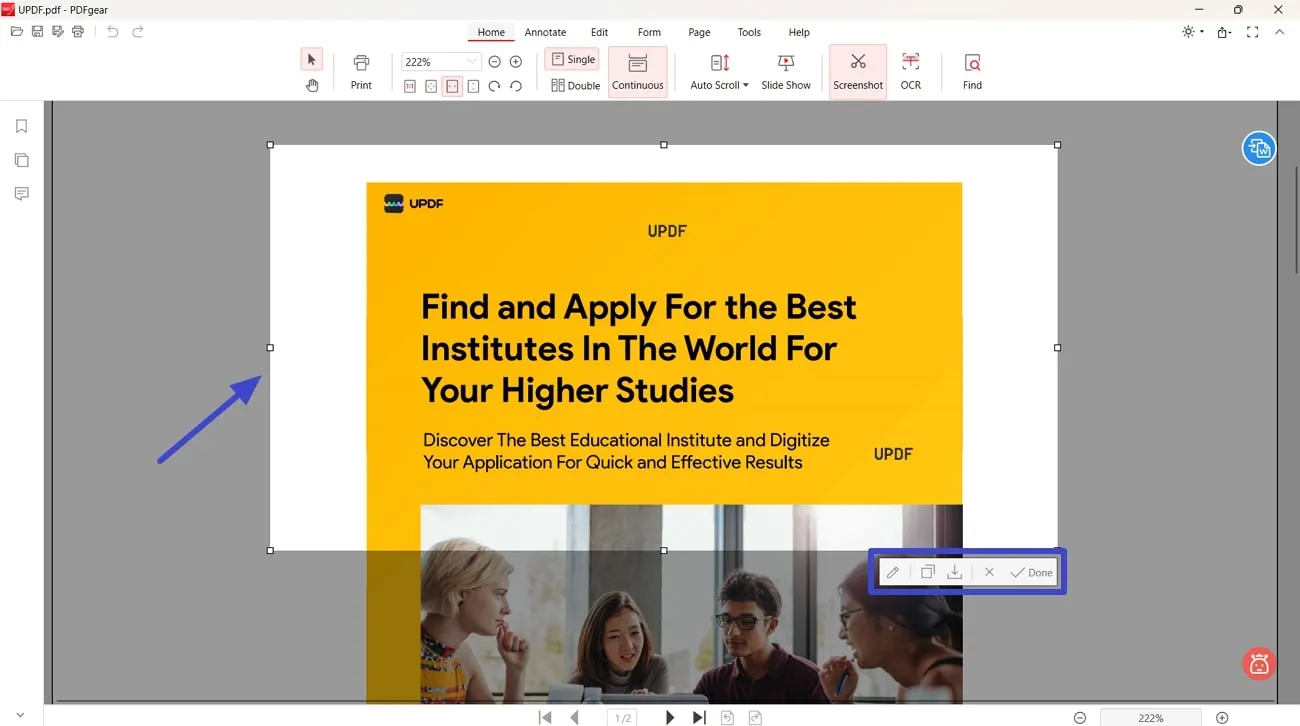This screenshot has width=1300, height=726.
Task: Select the Hand pan tool
Action: [311, 85]
